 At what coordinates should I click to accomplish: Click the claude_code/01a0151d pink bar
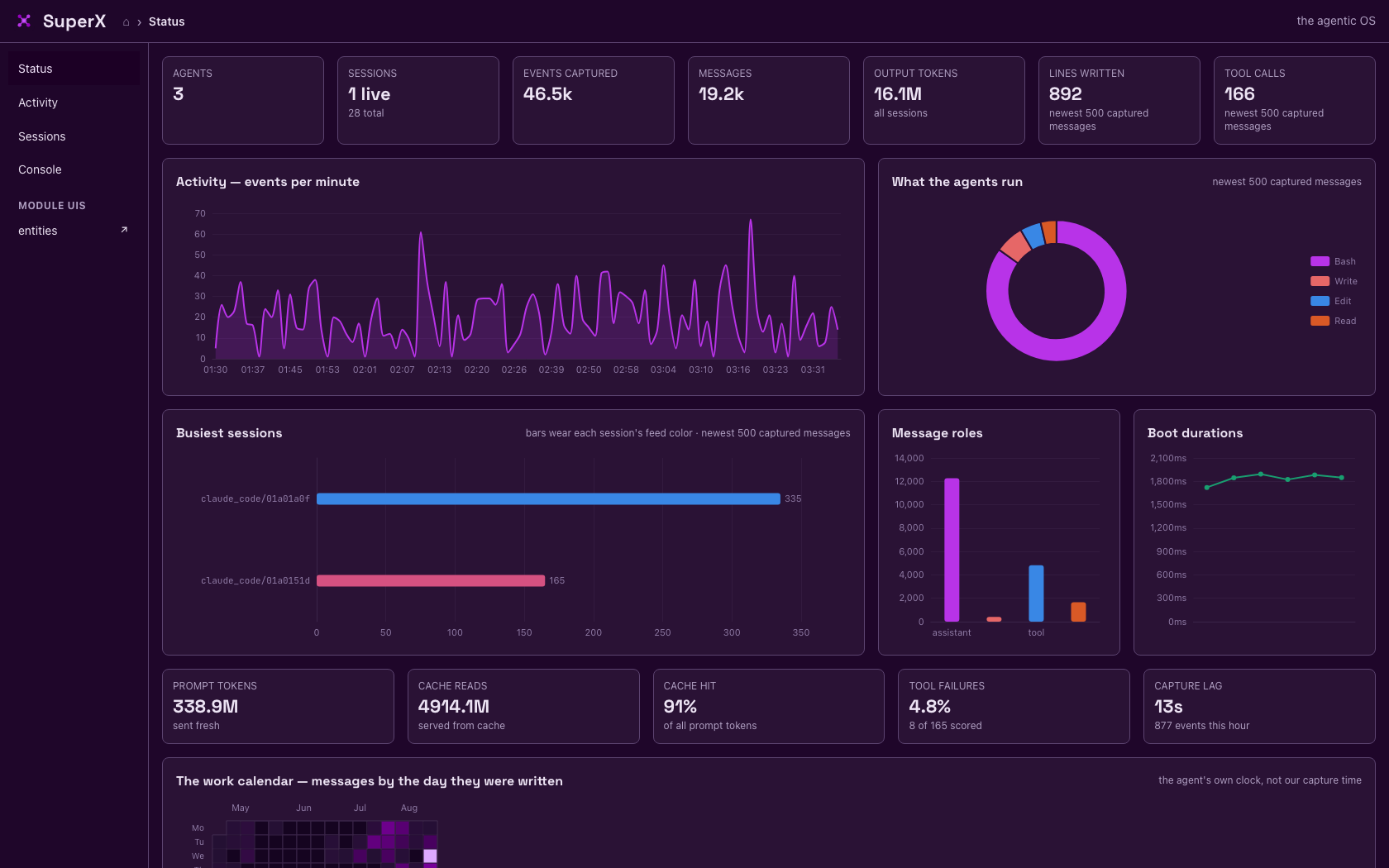click(x=431, y=580)
